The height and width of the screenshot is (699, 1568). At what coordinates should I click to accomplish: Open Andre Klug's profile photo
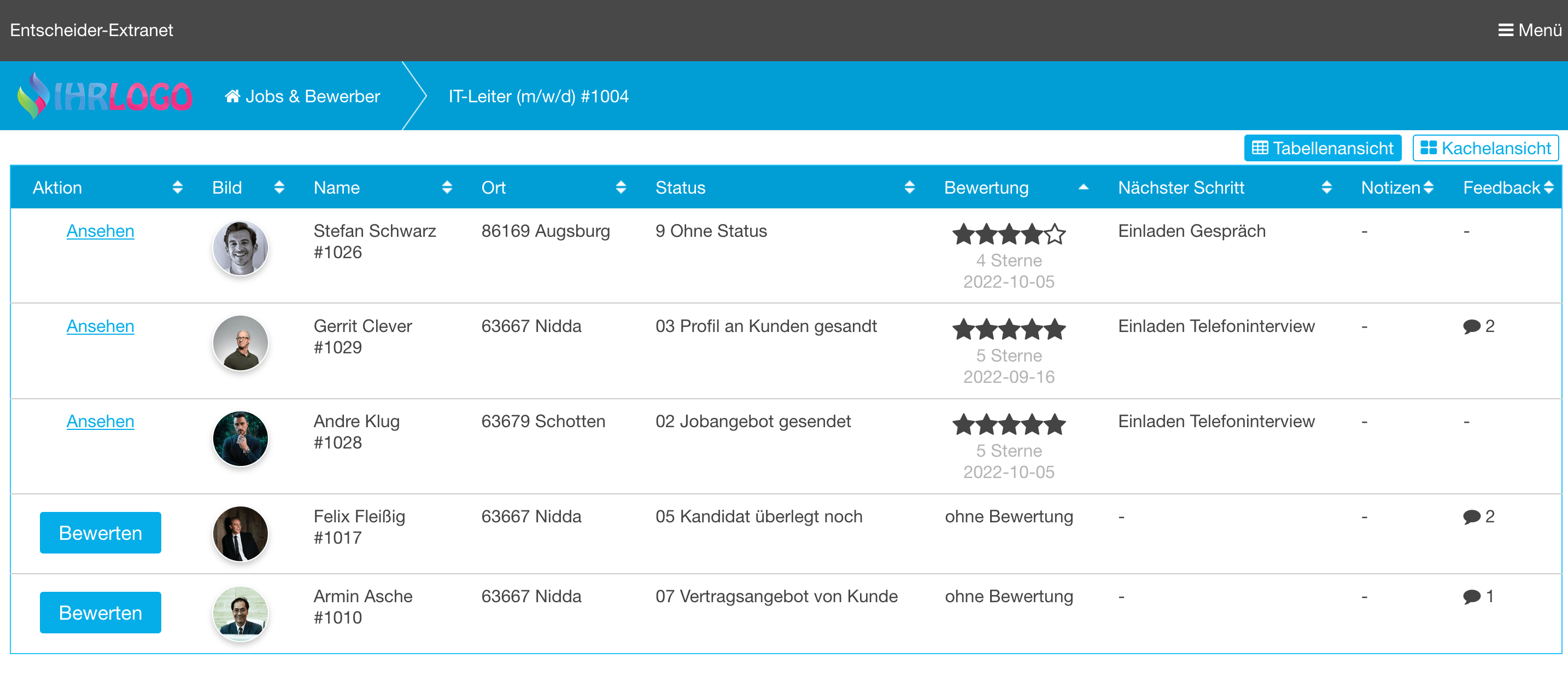241,439
